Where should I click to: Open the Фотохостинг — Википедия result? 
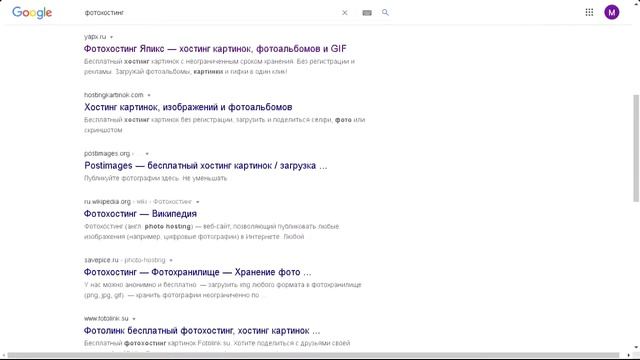coord(140,214)
